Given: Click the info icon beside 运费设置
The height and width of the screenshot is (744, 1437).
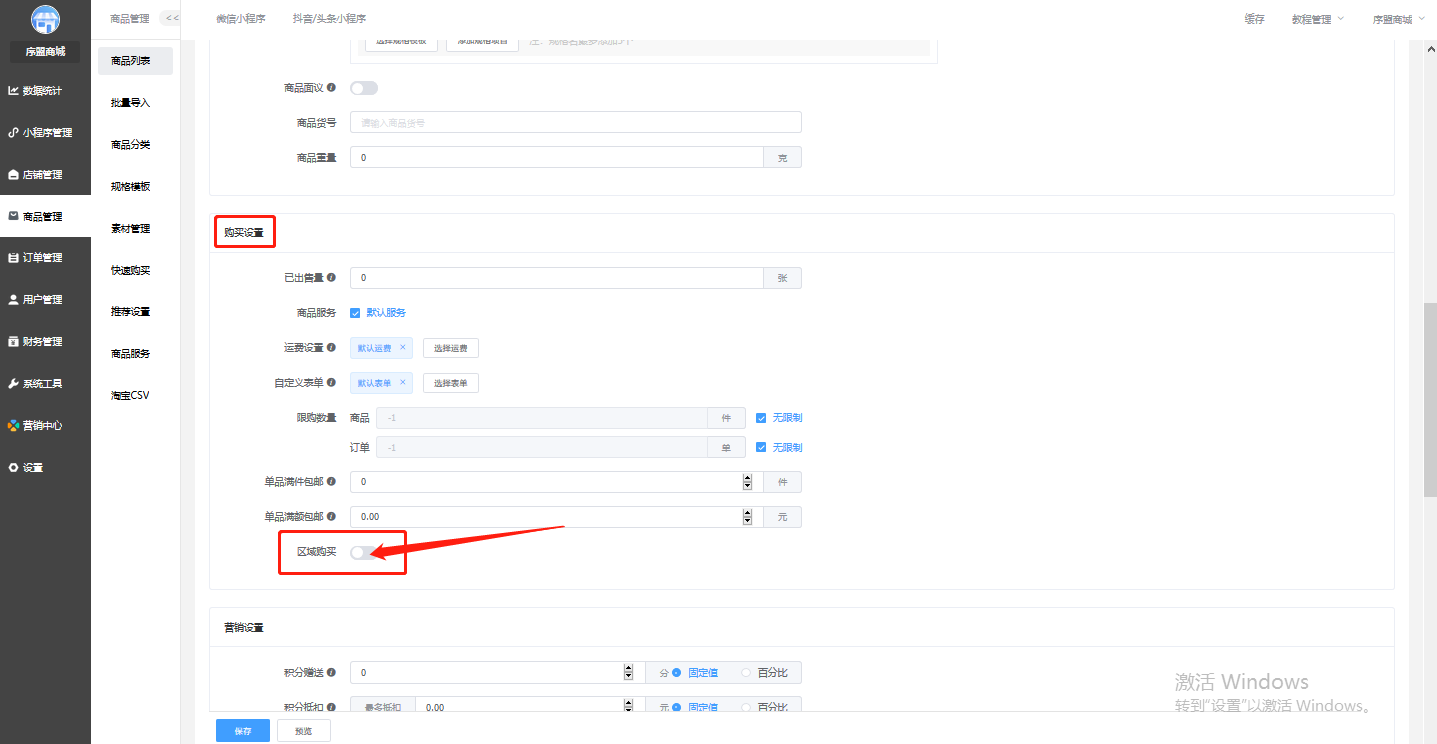Looking at the screenshot, I should pyautogui.click(x=331, y=348).
